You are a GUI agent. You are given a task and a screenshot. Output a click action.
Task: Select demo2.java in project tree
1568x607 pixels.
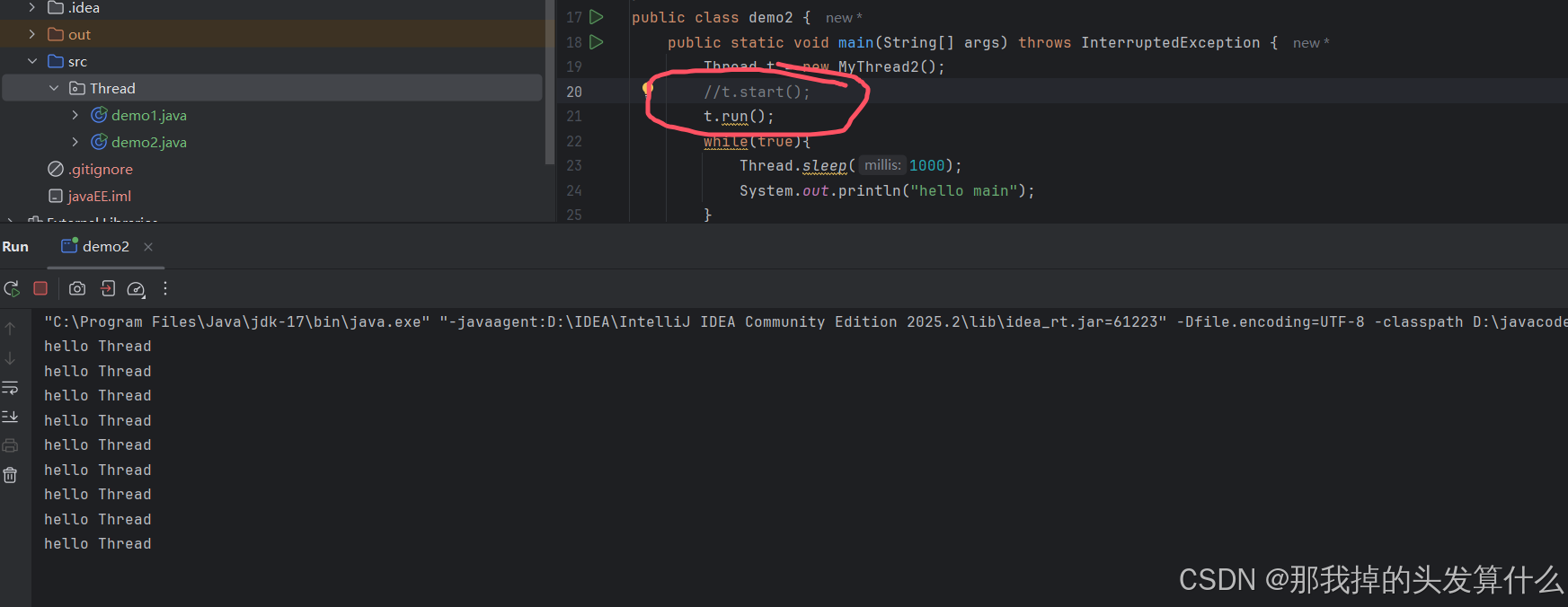point(149,142)
